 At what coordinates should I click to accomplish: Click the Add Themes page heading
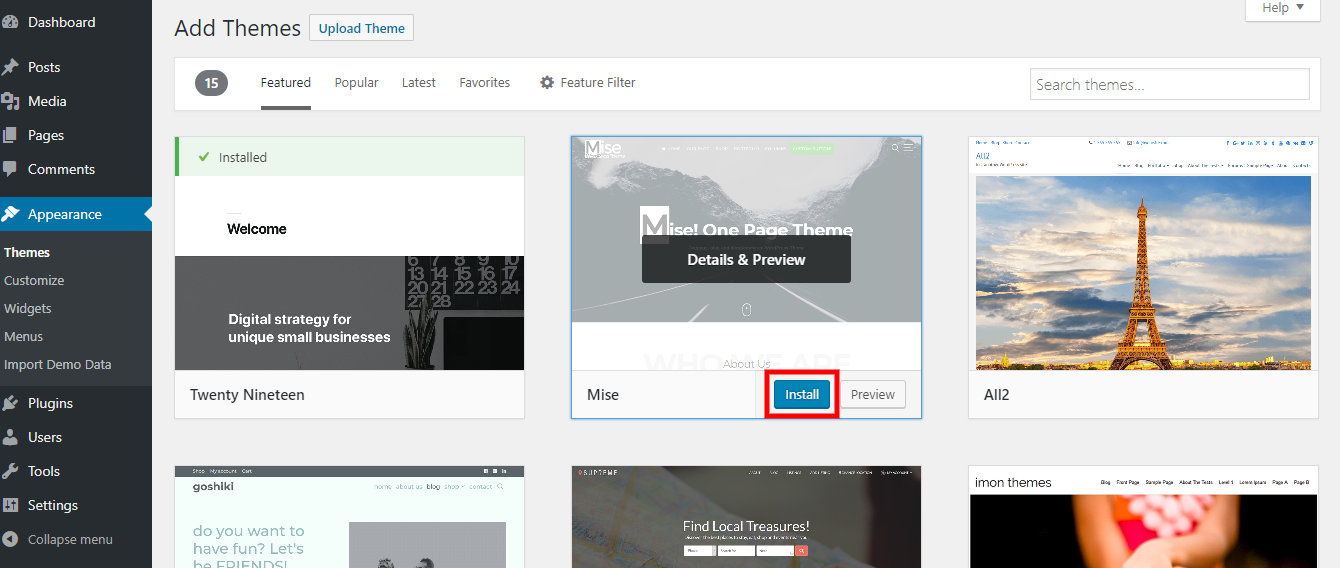238,28
